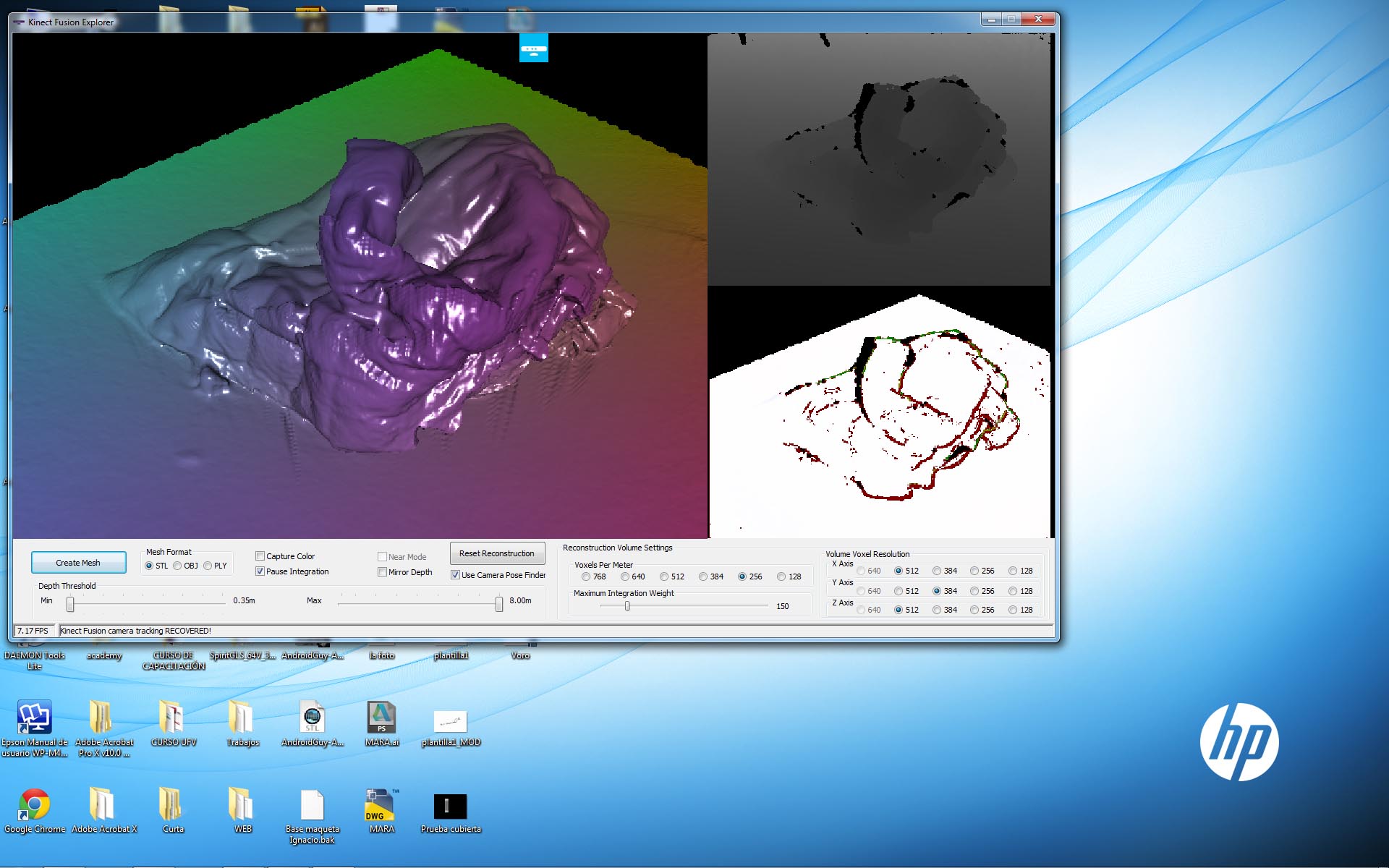
Task: Click the tracking RECOVERED status message
Action: (x=135, y=631)
